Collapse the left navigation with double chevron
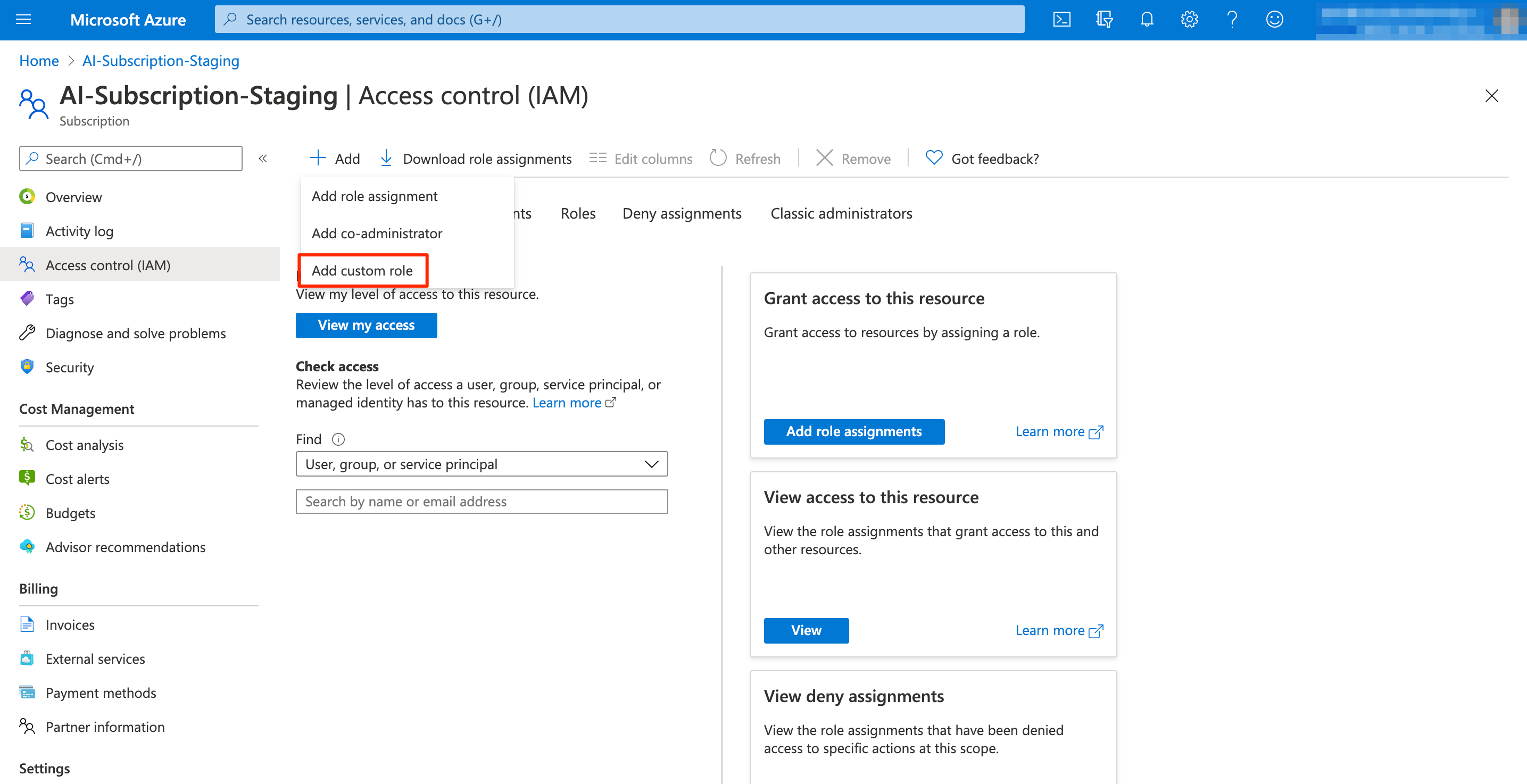This screenshot has width=1527, height=784. [x=263, y=158]
